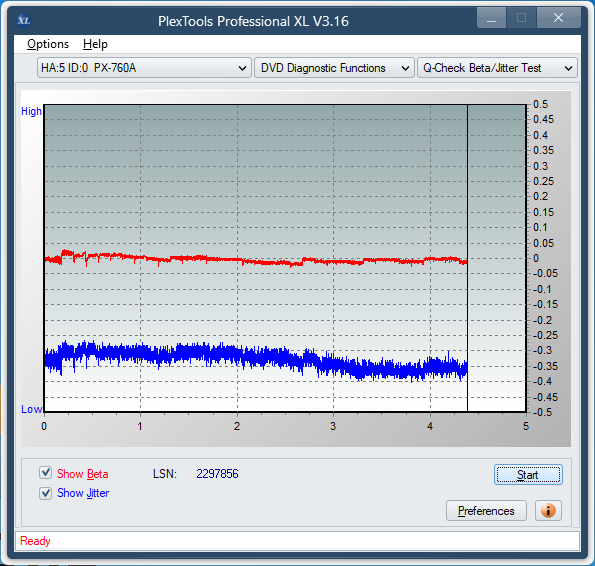Open the Options menu

pos(48,44)
